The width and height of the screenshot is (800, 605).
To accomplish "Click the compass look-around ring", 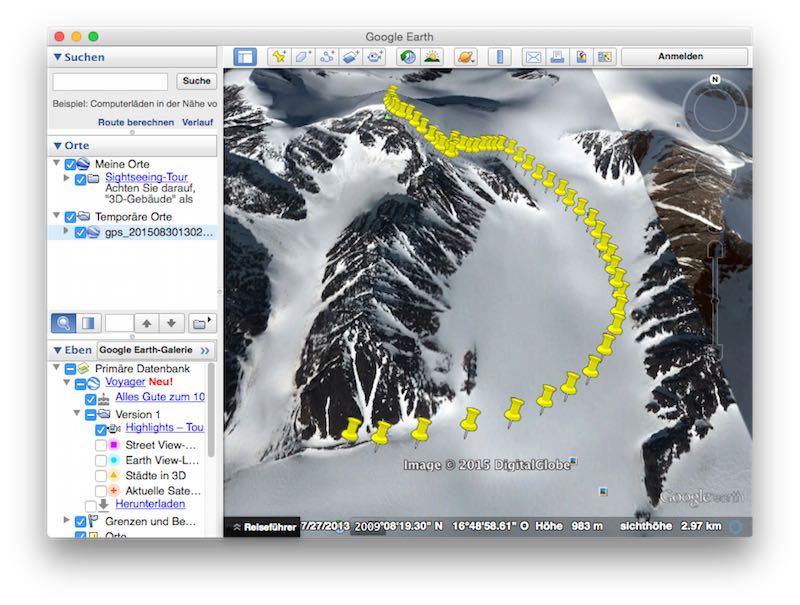I will (x=715, y=110).
